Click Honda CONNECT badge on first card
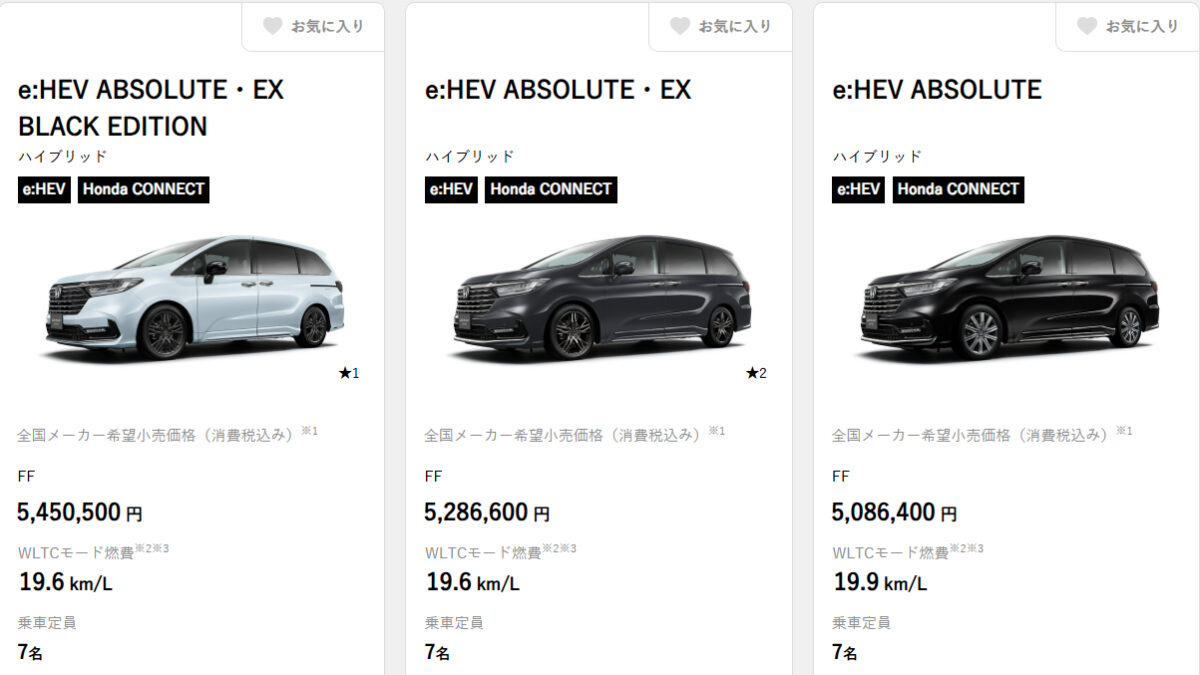 point(143,189)
